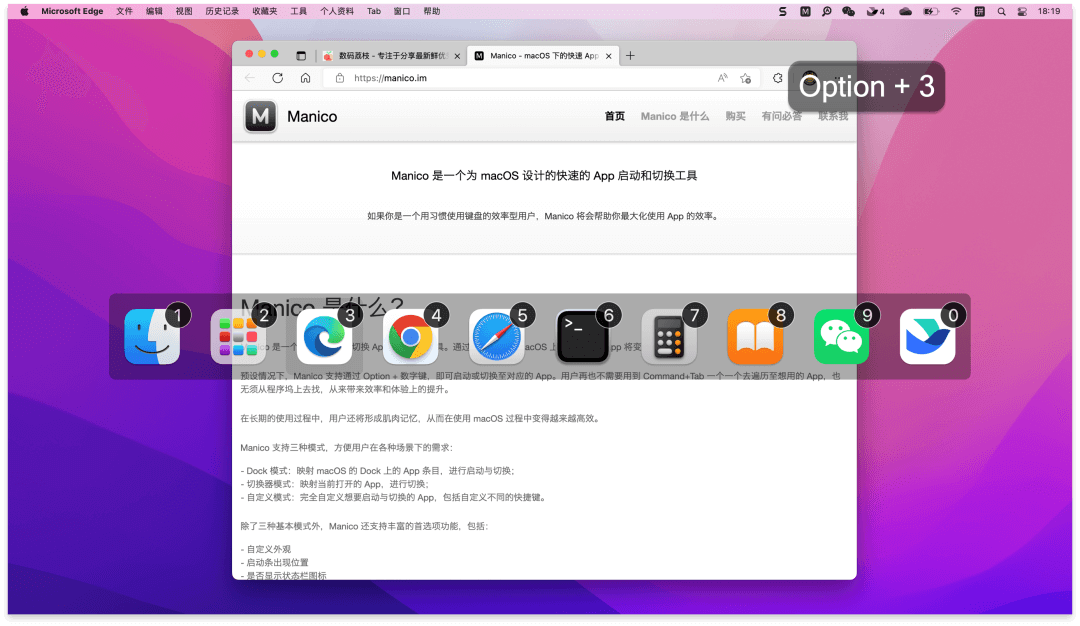Launch Finder from the Manico switcher

(152, 337)
